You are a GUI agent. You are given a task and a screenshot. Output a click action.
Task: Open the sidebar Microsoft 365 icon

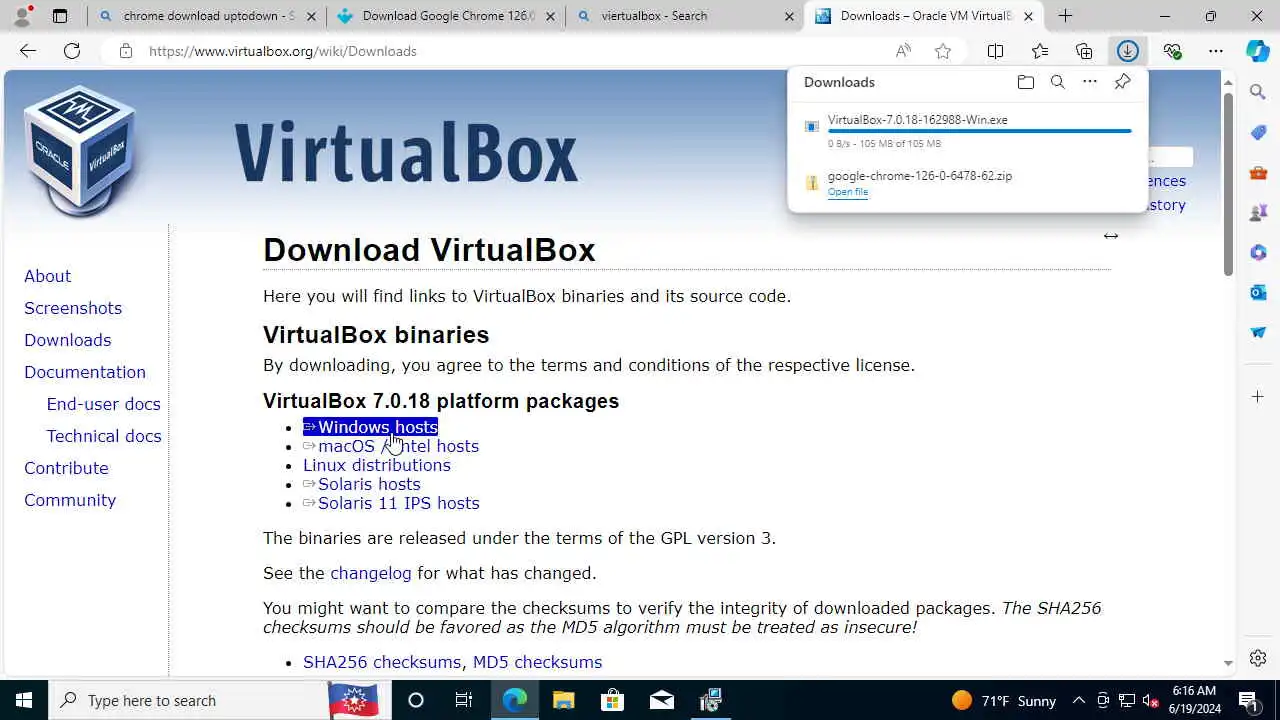(1258, 252)
